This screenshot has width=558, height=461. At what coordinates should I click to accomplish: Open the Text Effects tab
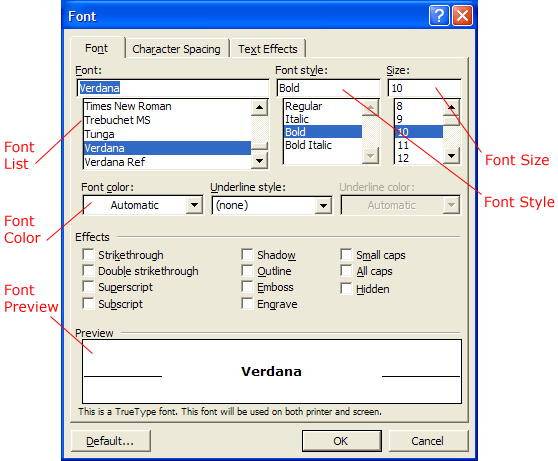(268, 49)
